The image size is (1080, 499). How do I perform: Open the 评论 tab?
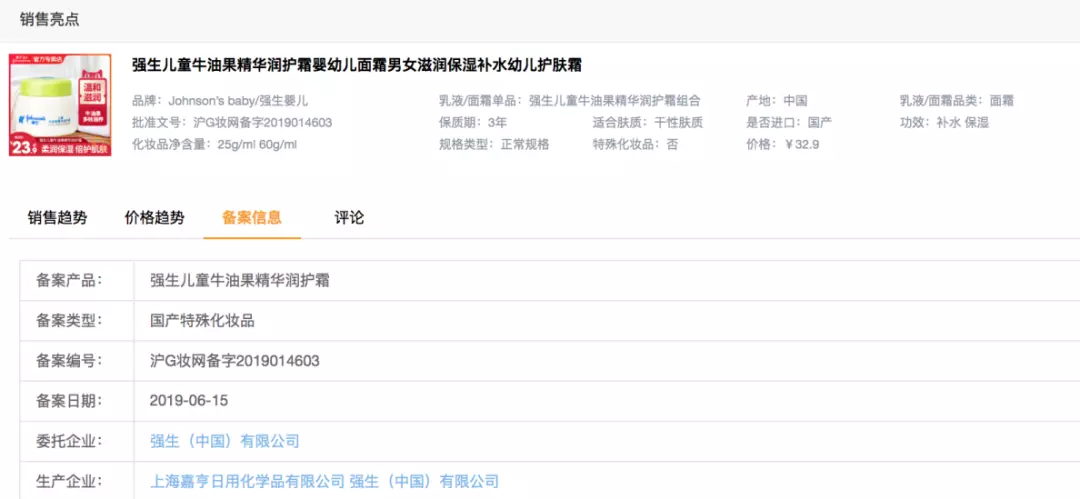click(x=349, y=218)
